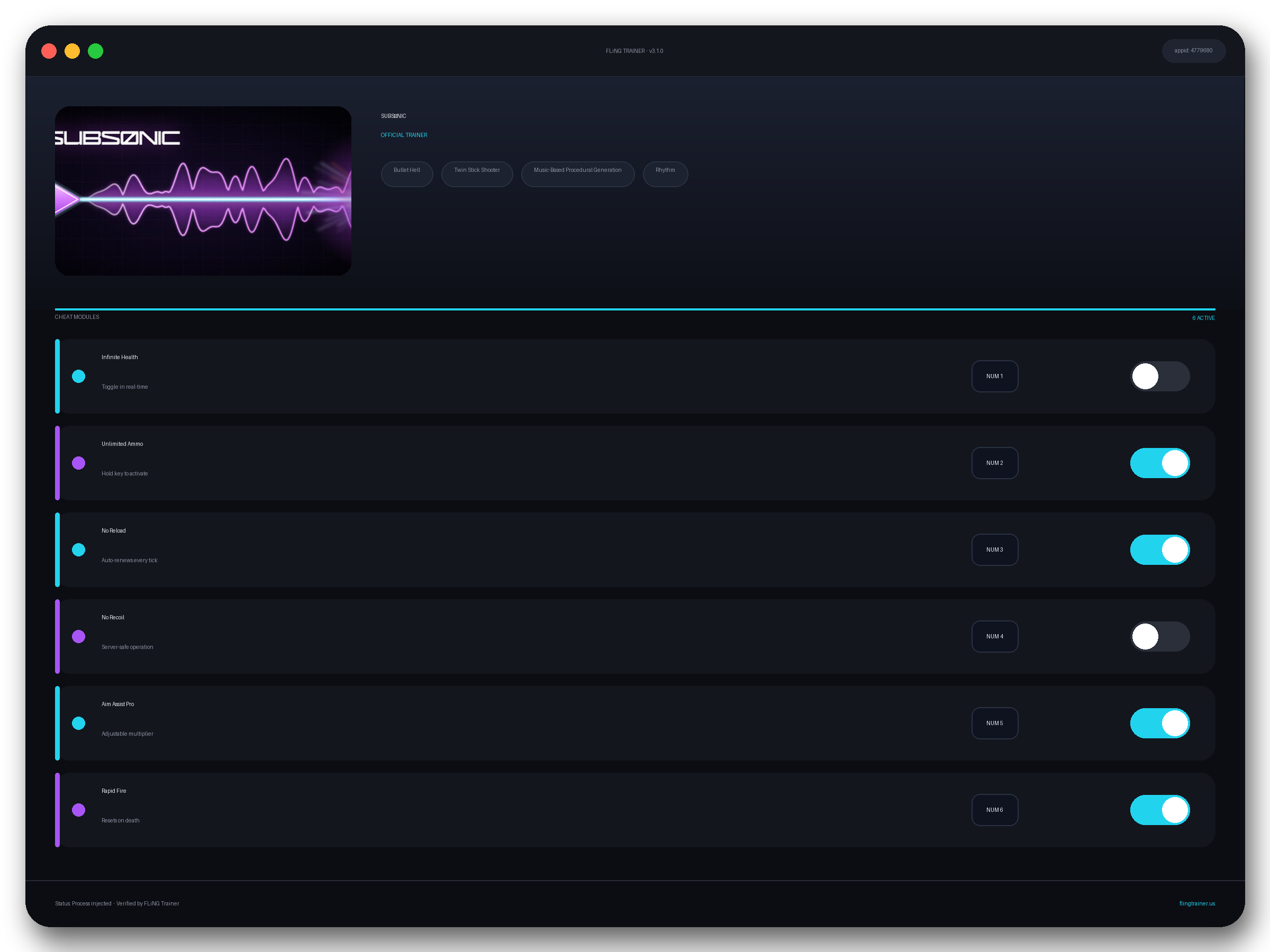
Task: Click the Infinite Health module name
Action: point(120,357)
